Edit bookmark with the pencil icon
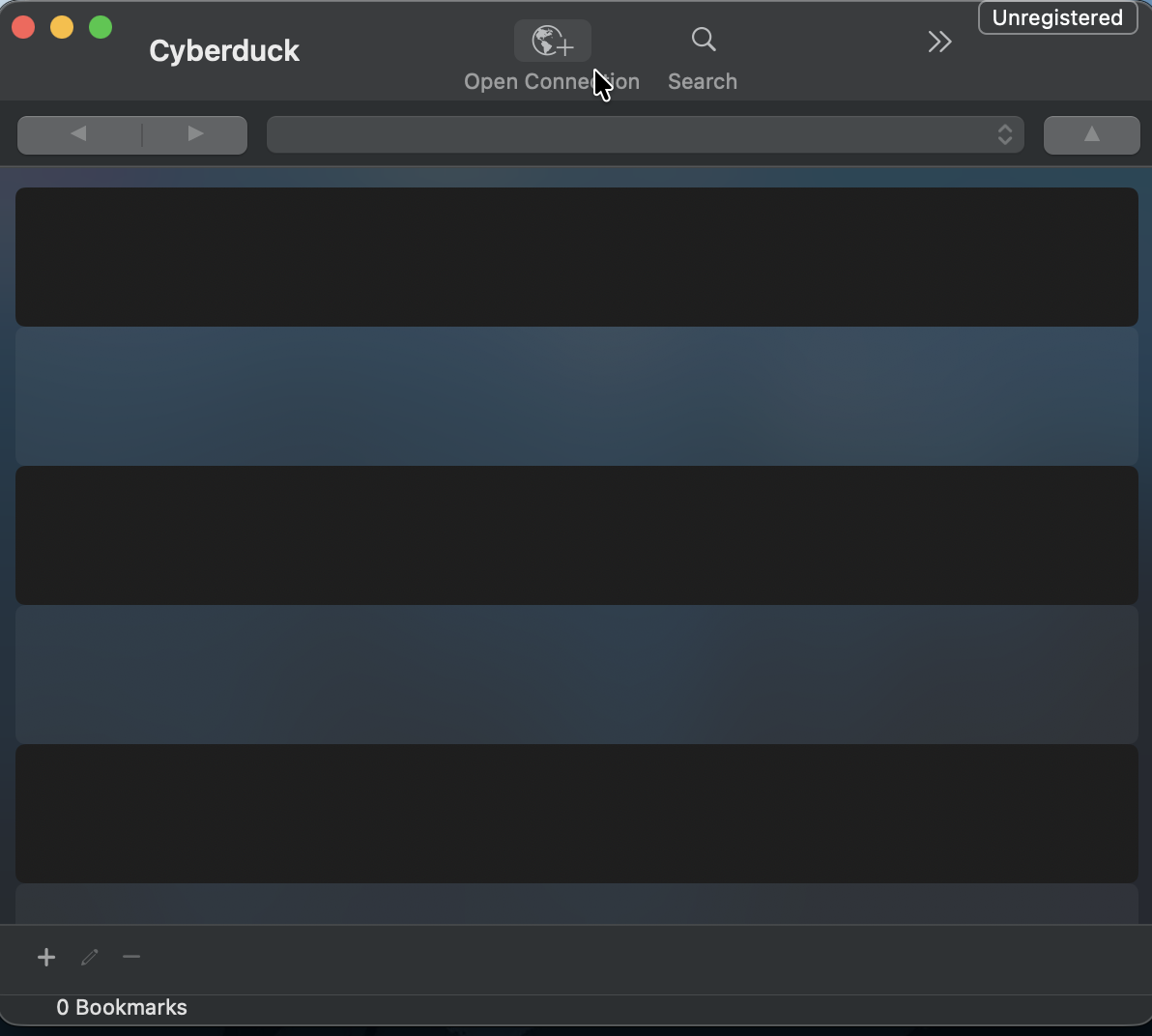The width and height of the screenshot is (1152, 1036). pyautogui.click(x=90, y=957)
